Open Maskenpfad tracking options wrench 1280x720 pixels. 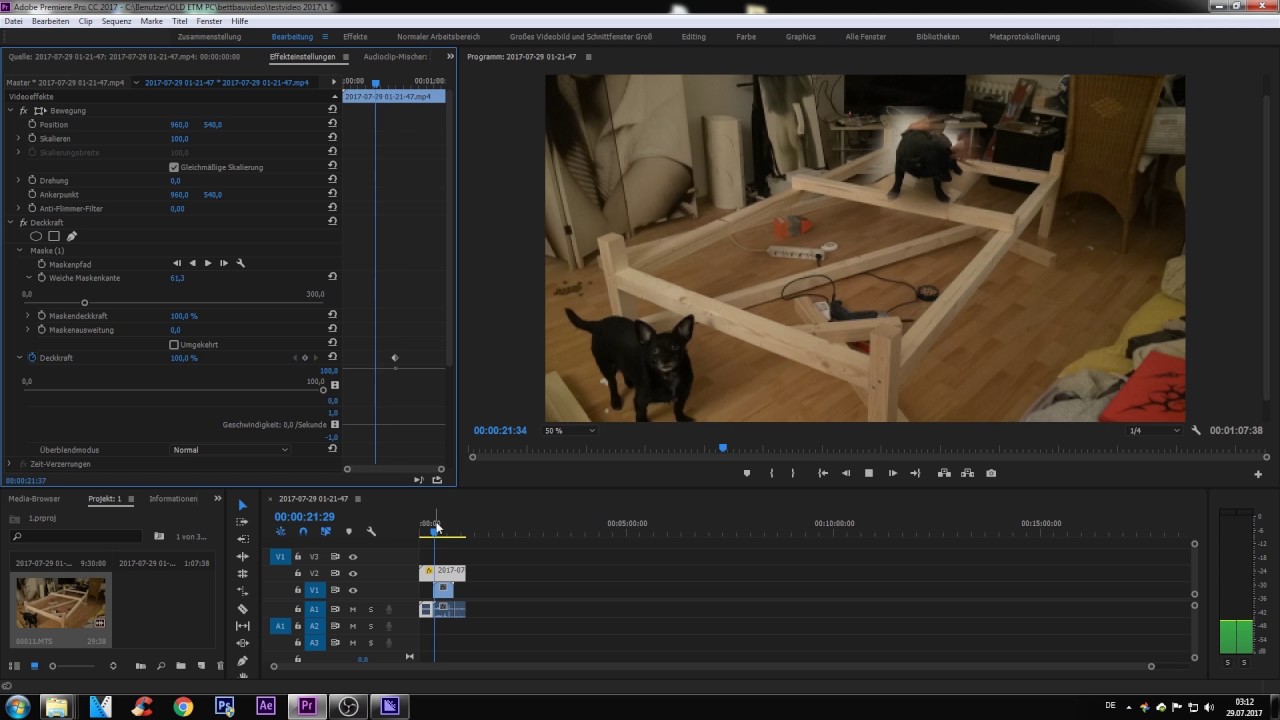coord(240,263)
